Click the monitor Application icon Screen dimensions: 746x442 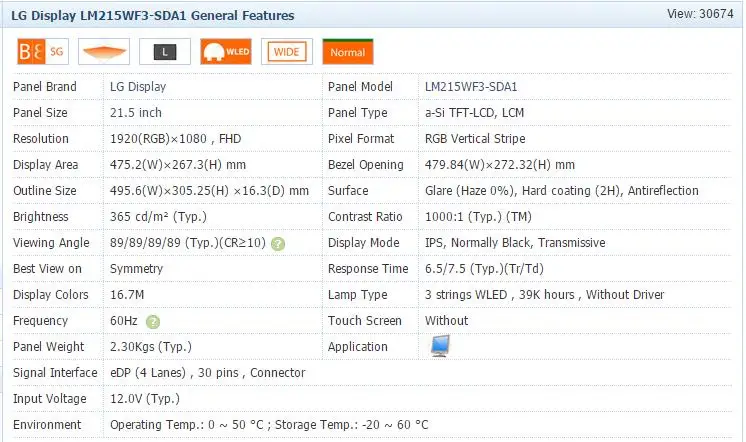(440, 346)
